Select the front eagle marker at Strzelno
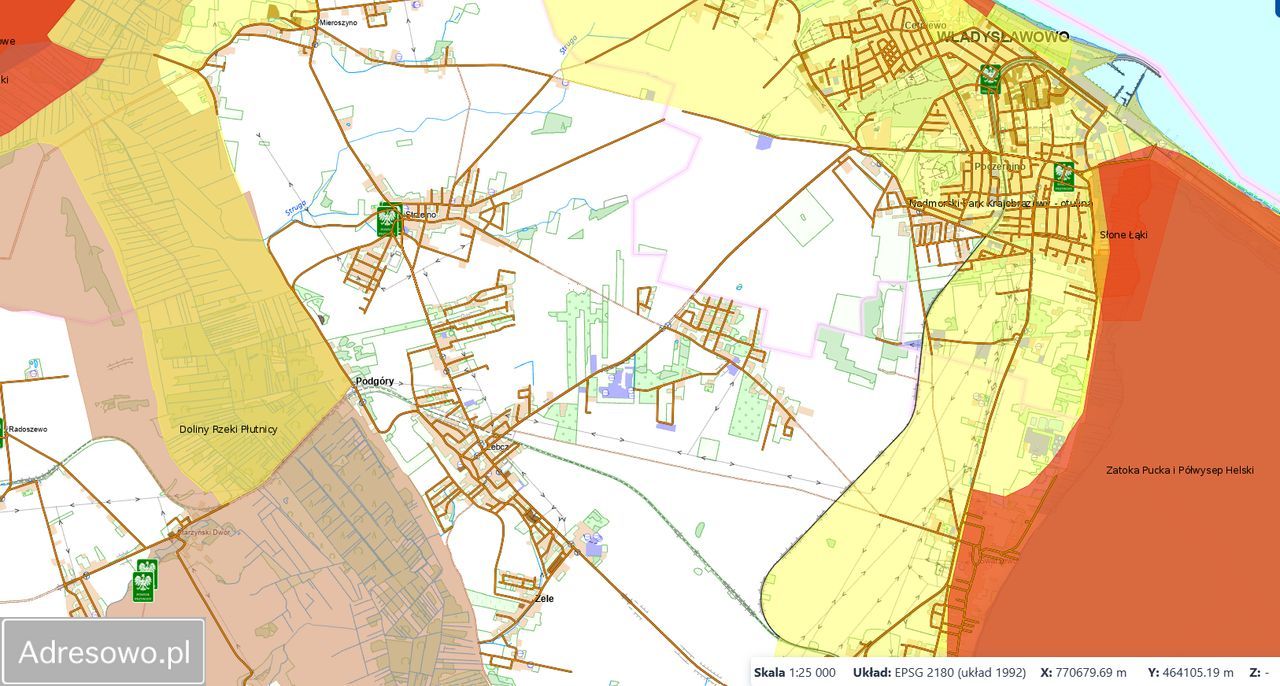 click(x=388, y=221)
